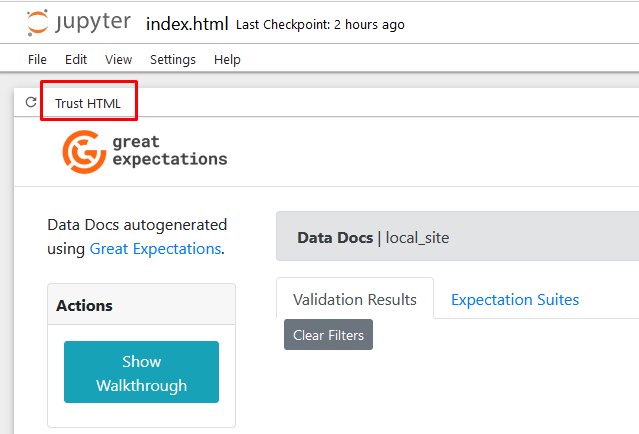Open the View menu
The width and height of the screenshot is (639, 434).
(x=118, y=60)
